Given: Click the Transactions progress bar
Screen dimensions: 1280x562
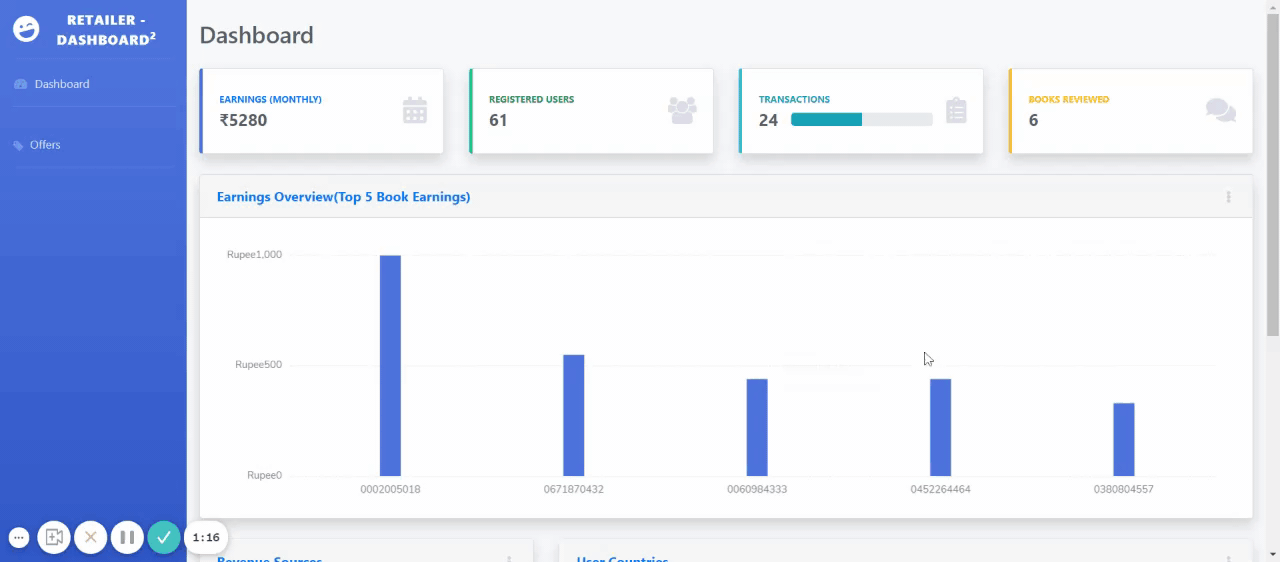Looking at the screenshot, I should [861, 119].
